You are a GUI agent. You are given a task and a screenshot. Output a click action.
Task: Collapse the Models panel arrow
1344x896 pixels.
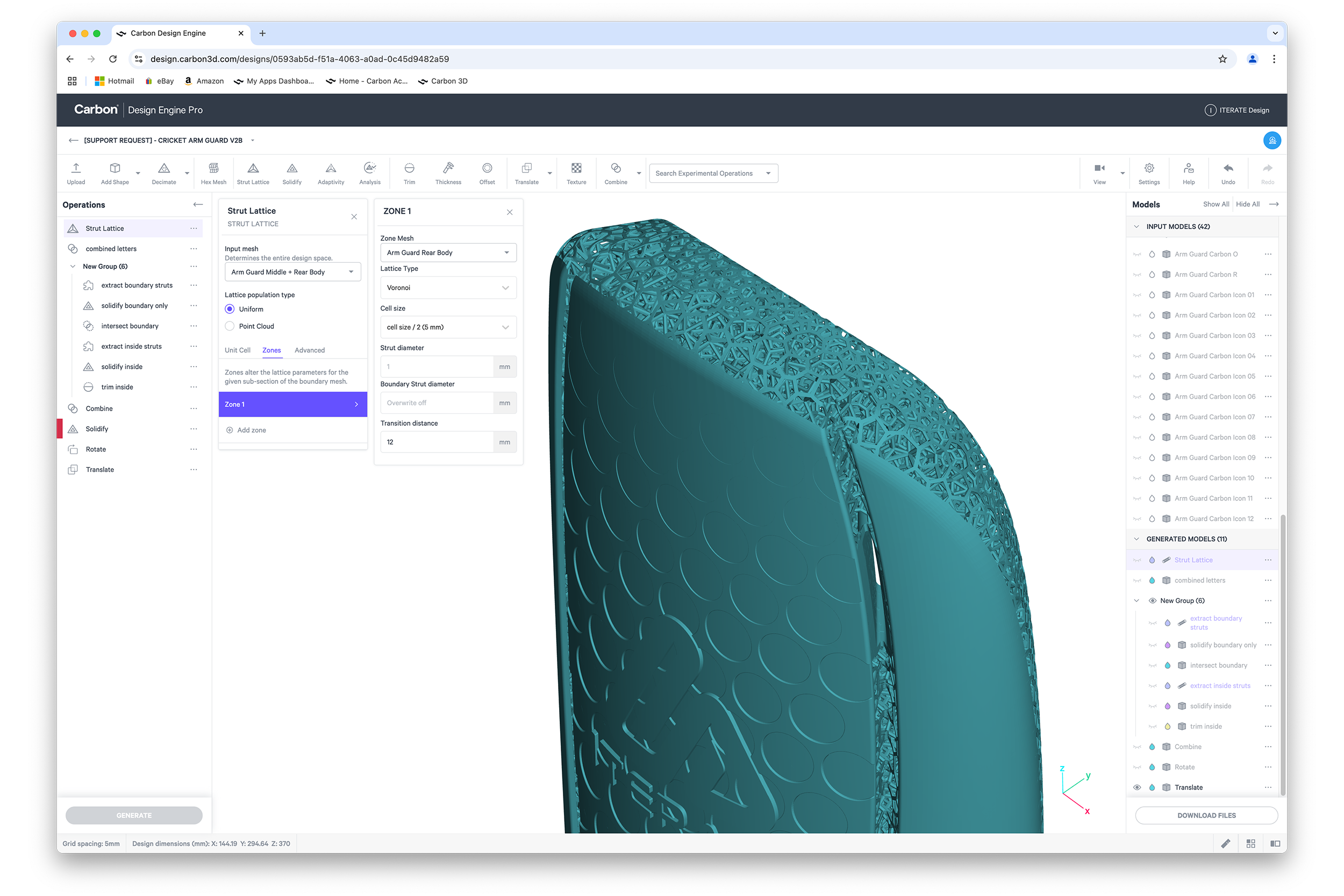point(1274,204)
